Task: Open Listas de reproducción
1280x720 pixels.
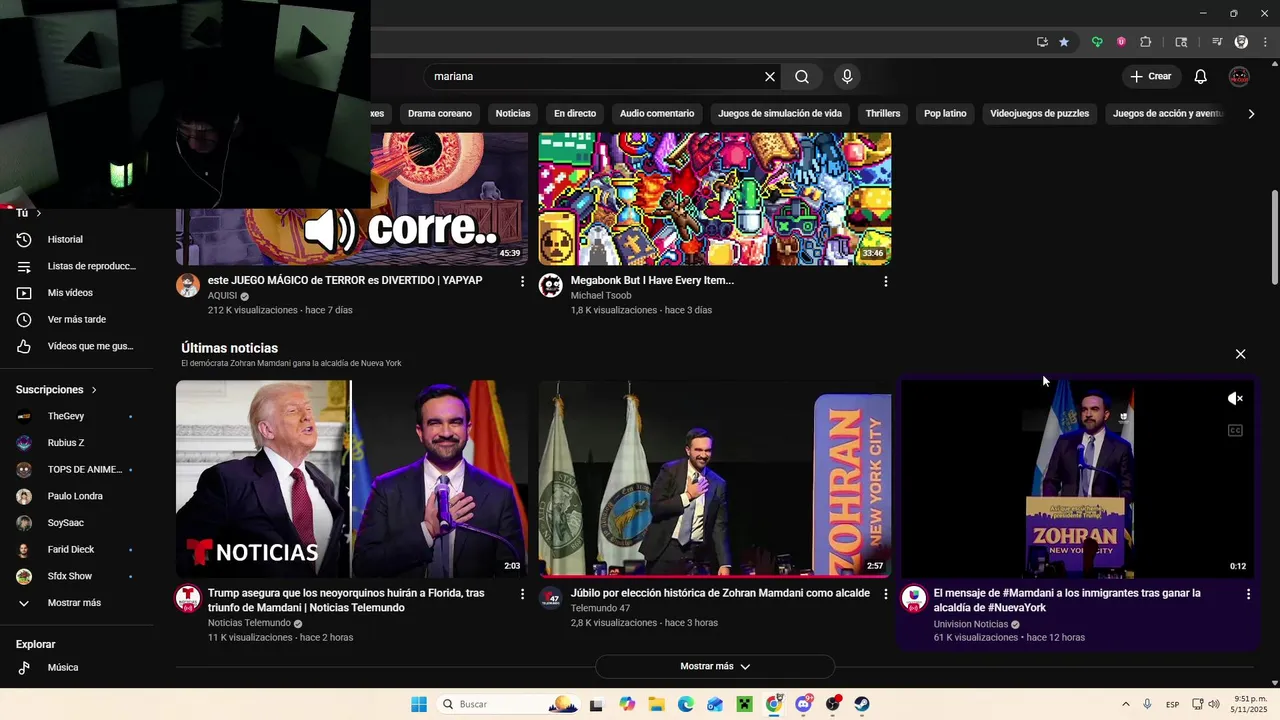Action: point(77,266)
